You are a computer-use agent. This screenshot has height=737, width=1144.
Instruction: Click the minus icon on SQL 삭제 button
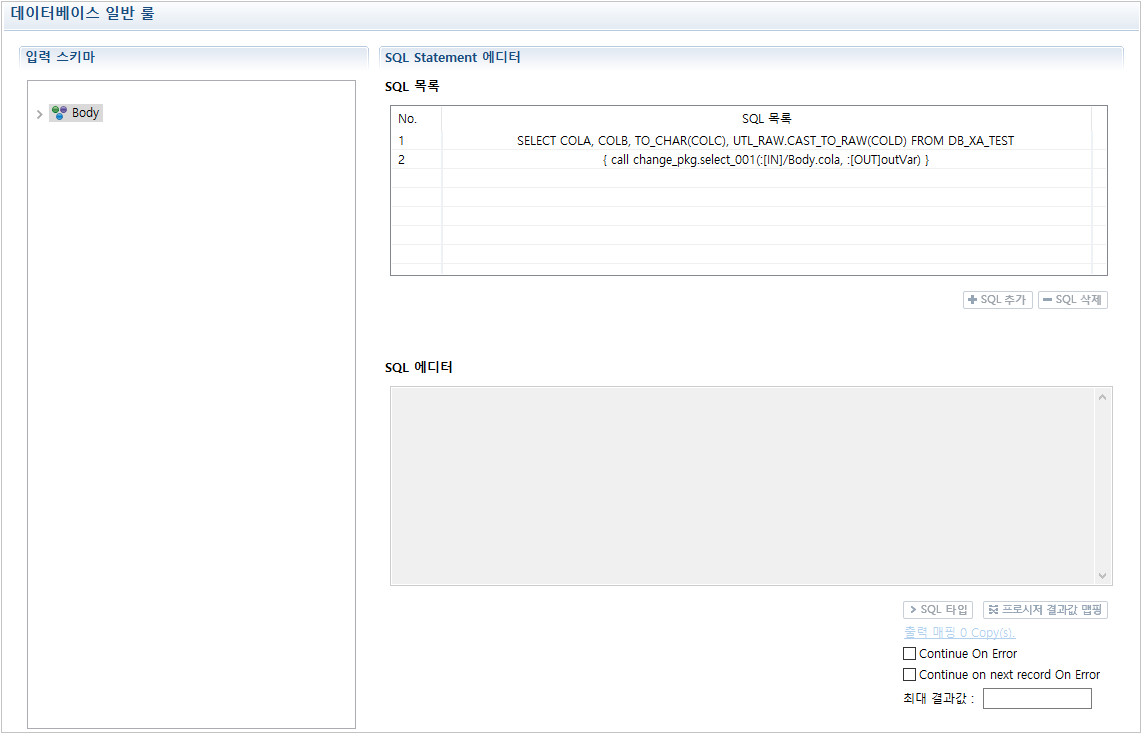1046,299
